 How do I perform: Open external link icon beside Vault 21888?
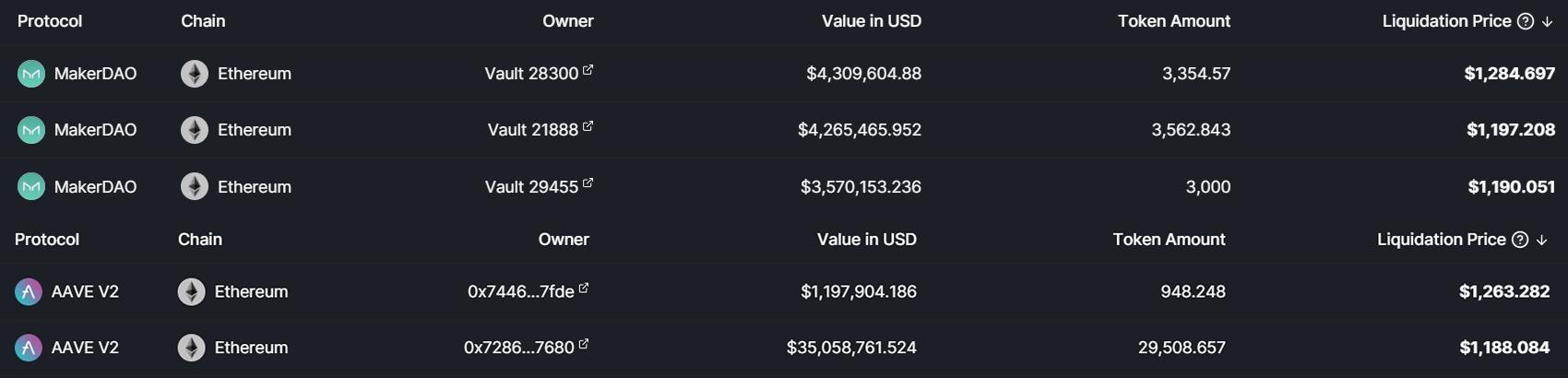pyautogui.click(x=588, y=126)
